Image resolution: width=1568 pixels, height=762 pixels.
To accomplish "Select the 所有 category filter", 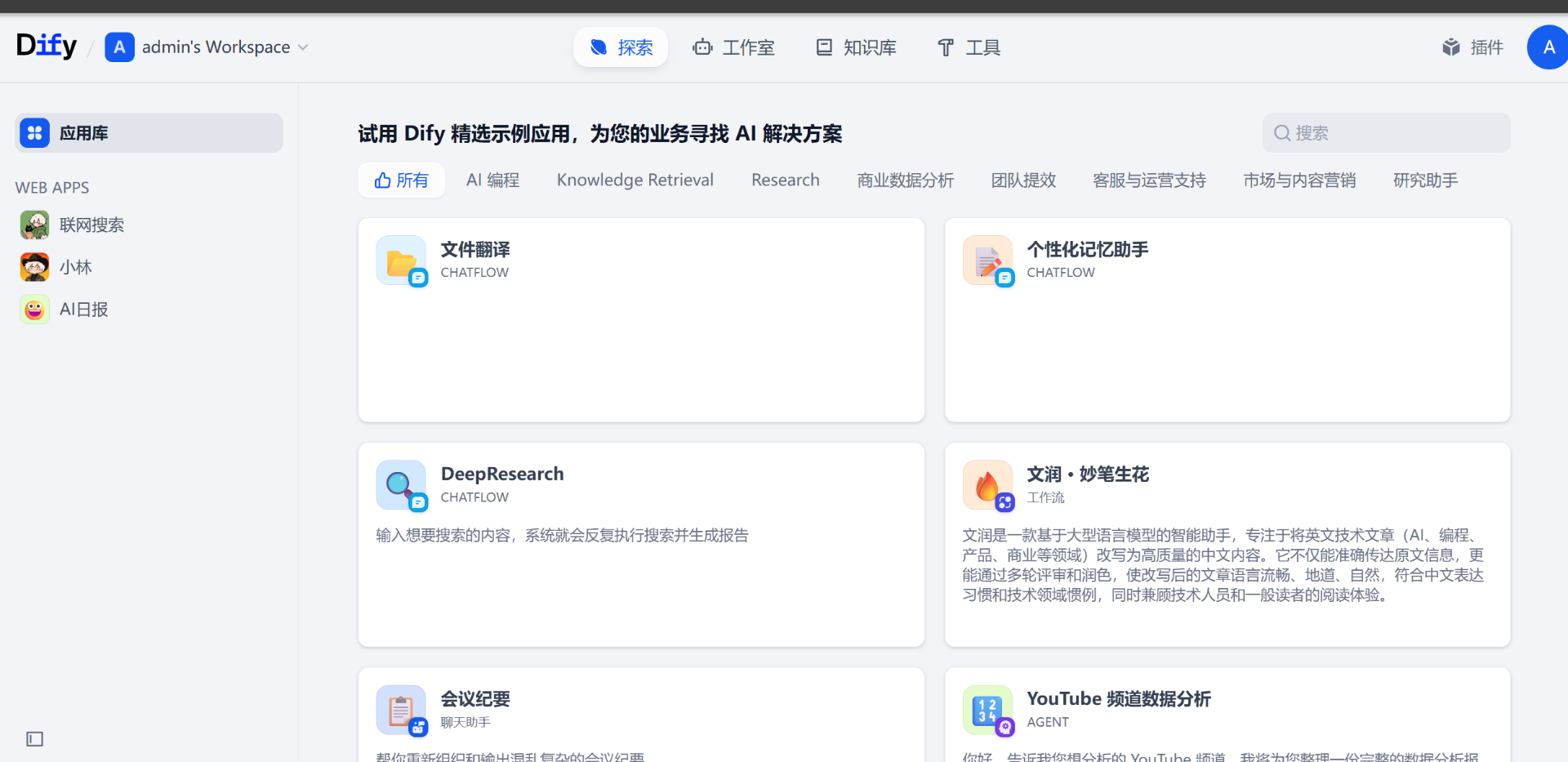I will (x=401, y=180).
